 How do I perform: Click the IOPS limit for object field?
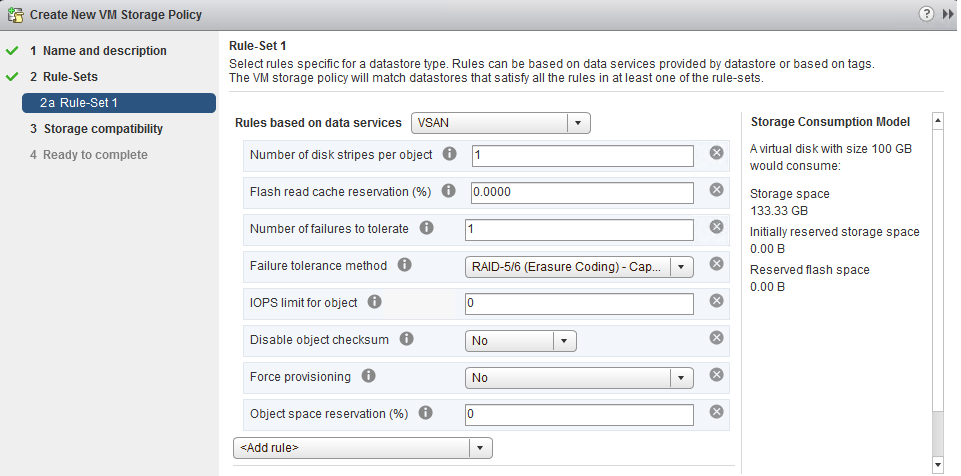579,304
